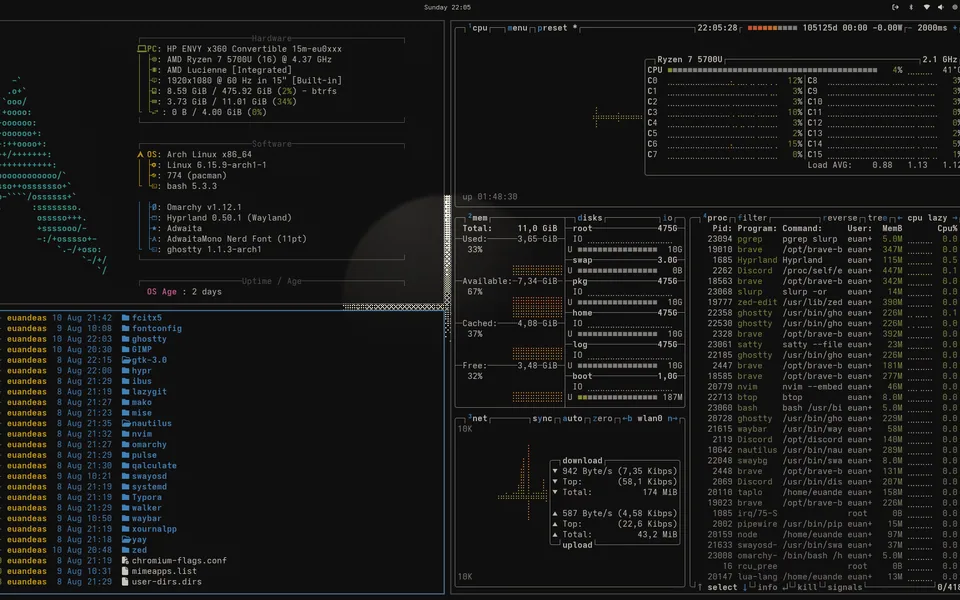Toggle auto scaling in btop net box
This screenshot has width=960, height=600.
(x=572, y=418)
